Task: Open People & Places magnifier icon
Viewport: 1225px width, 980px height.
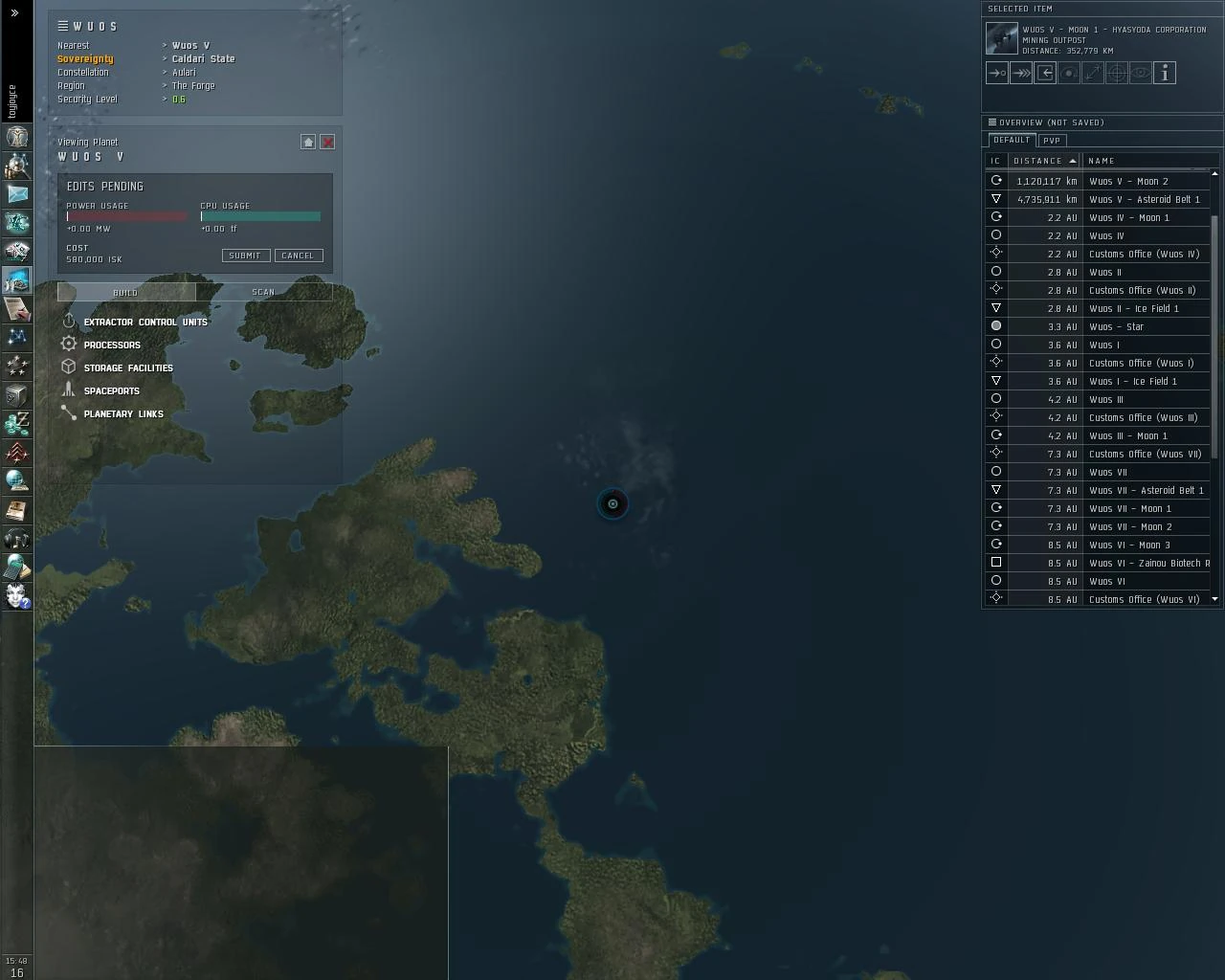Action: [17, 166]
